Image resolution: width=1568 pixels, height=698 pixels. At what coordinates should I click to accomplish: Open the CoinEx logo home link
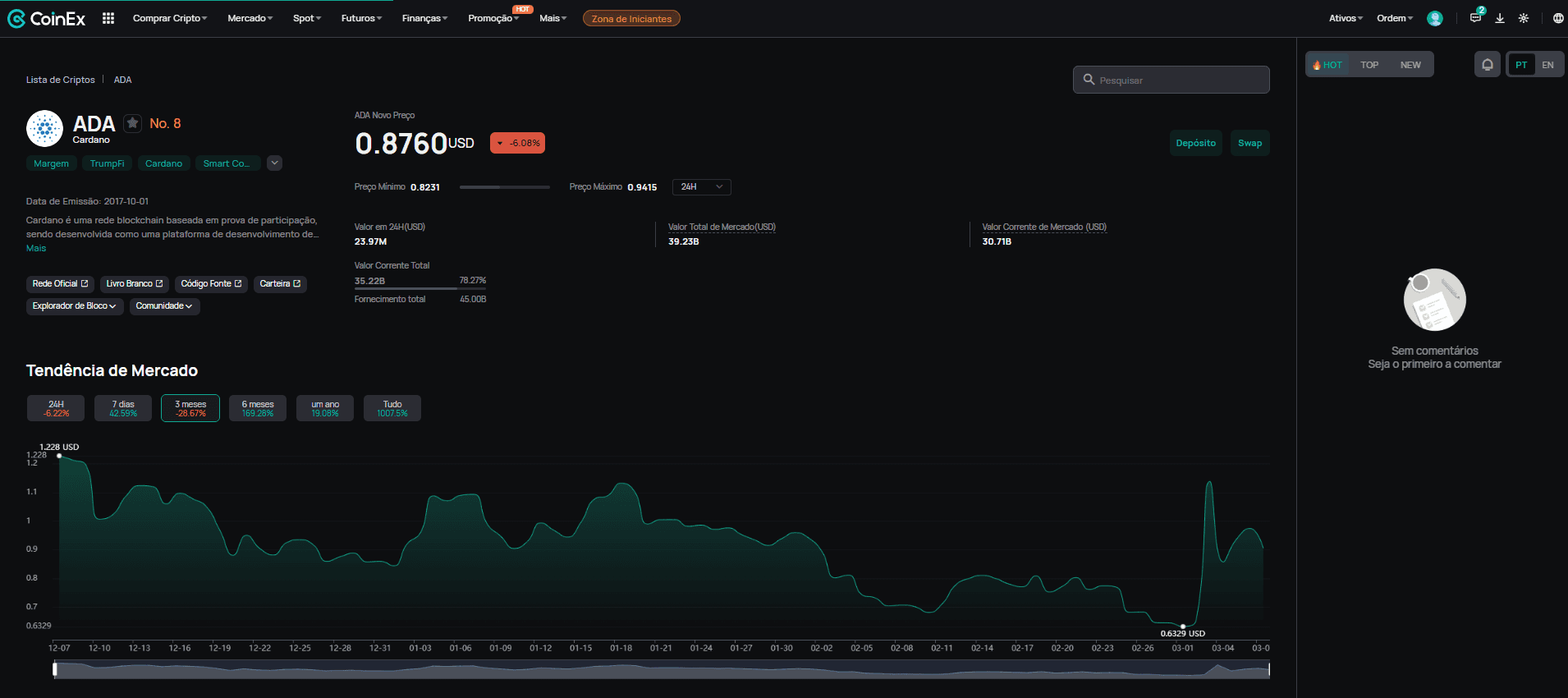[46, 18]
